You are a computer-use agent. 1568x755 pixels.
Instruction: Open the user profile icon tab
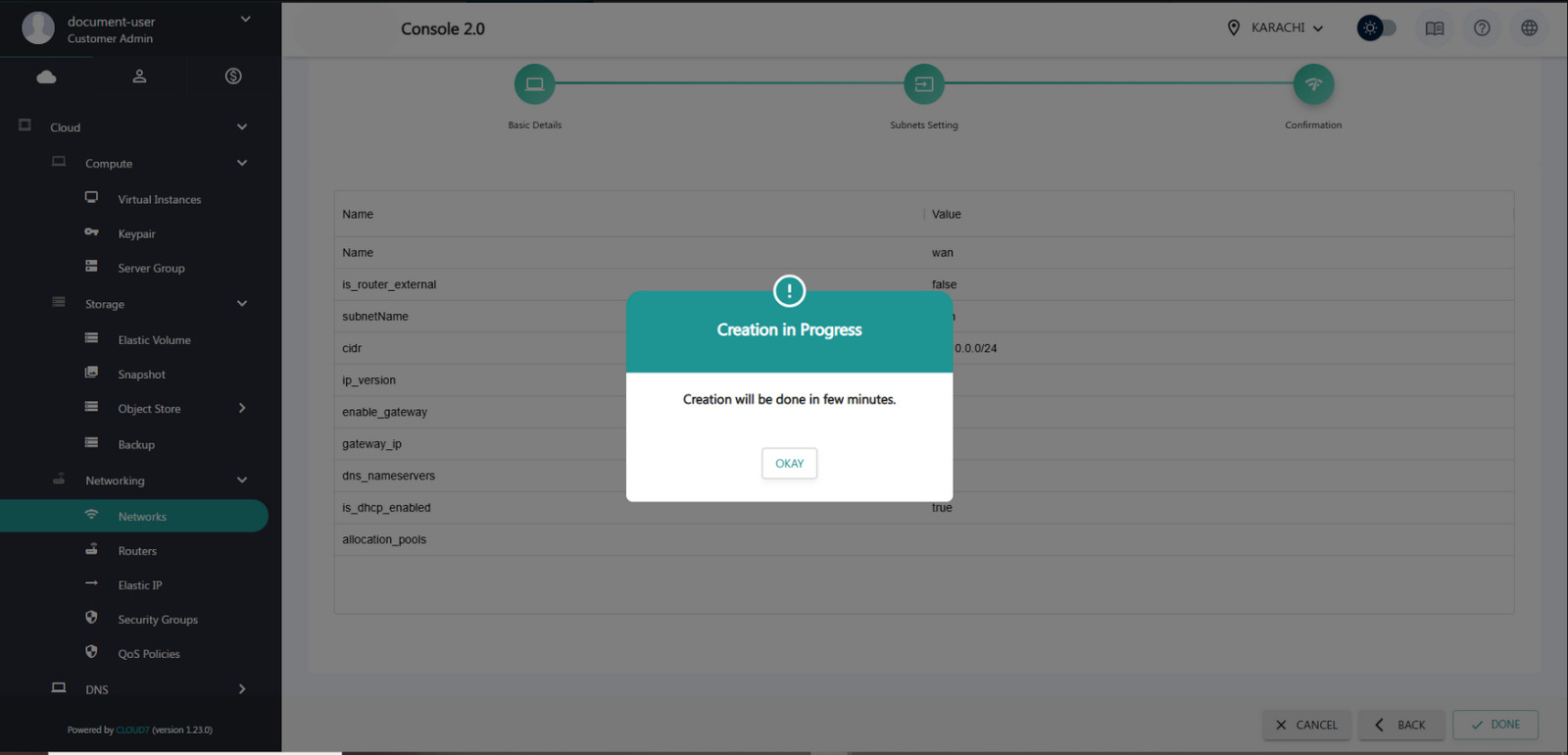click(139, 76)
